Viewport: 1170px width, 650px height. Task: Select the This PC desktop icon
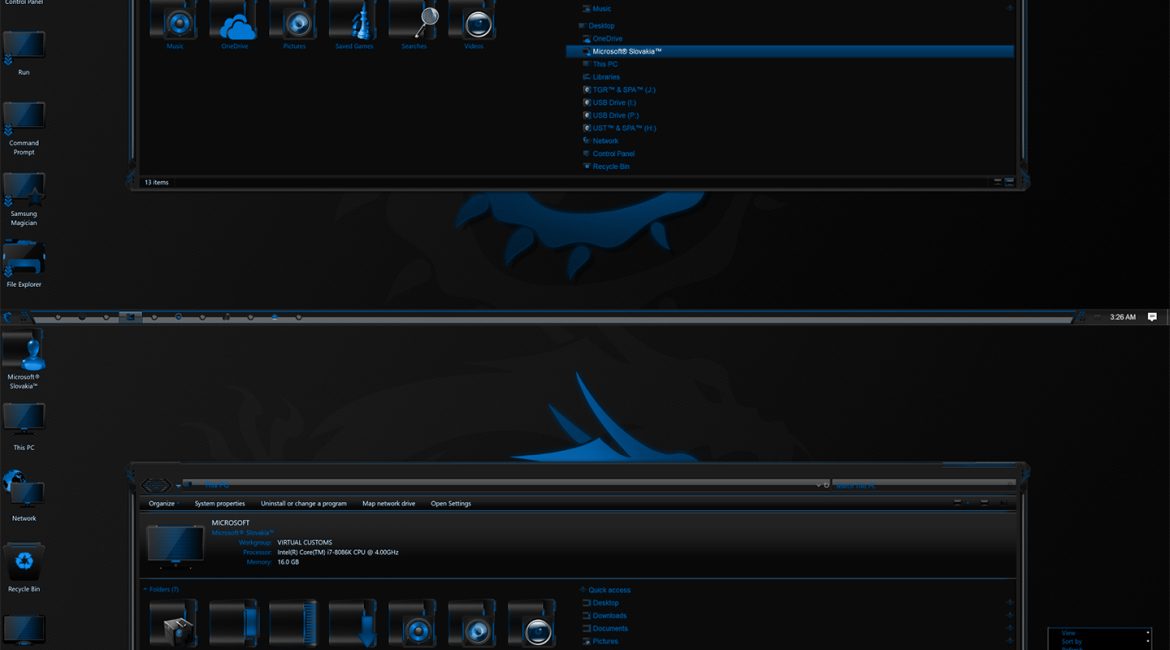pyautogui.click(x=24, y=425)
